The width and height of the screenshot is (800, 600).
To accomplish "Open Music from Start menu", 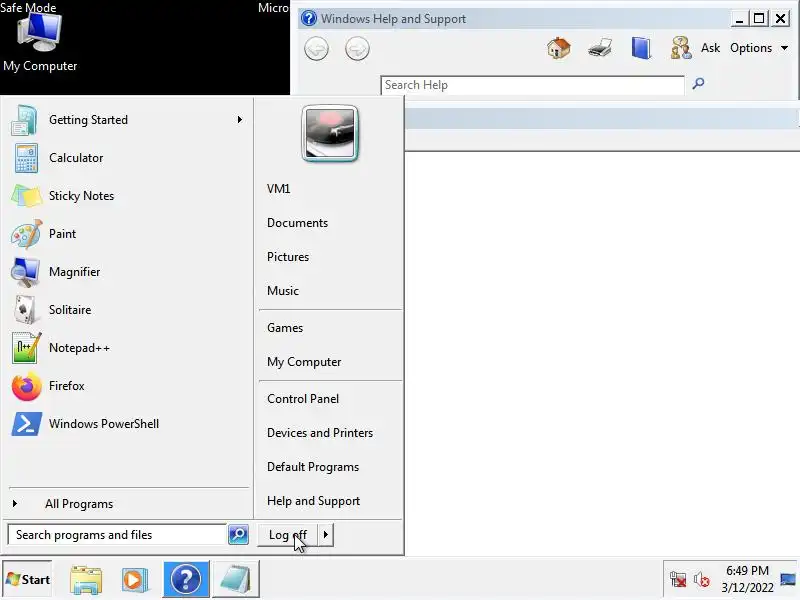I will [x=283, y=291].
